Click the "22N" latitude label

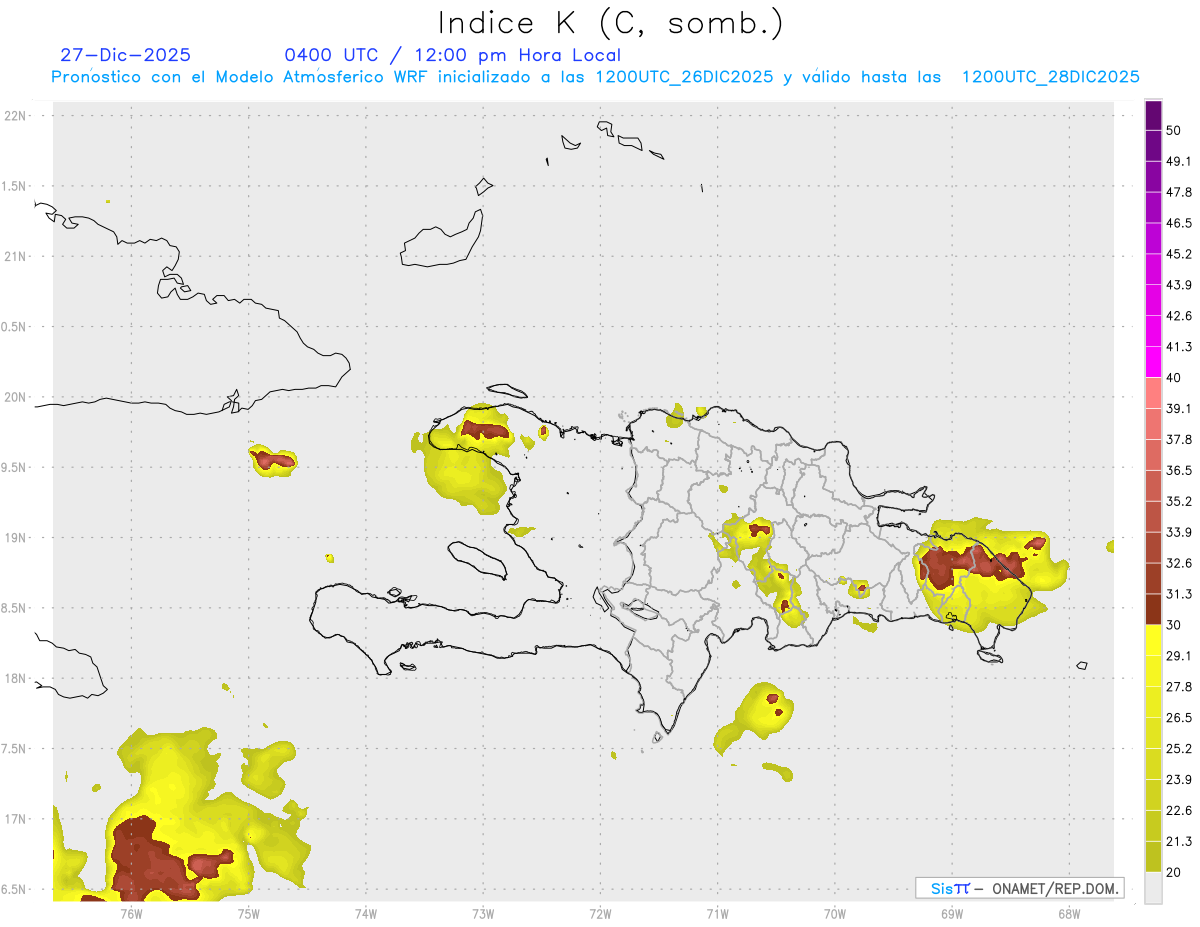click(17, 116)
